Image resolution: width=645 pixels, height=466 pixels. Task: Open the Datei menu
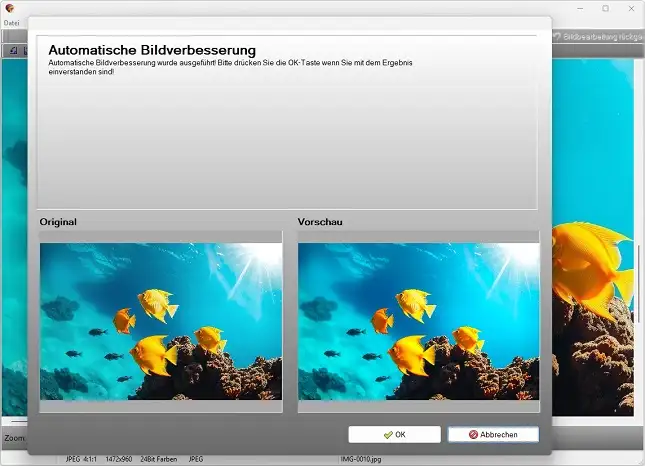pos(12,22)
